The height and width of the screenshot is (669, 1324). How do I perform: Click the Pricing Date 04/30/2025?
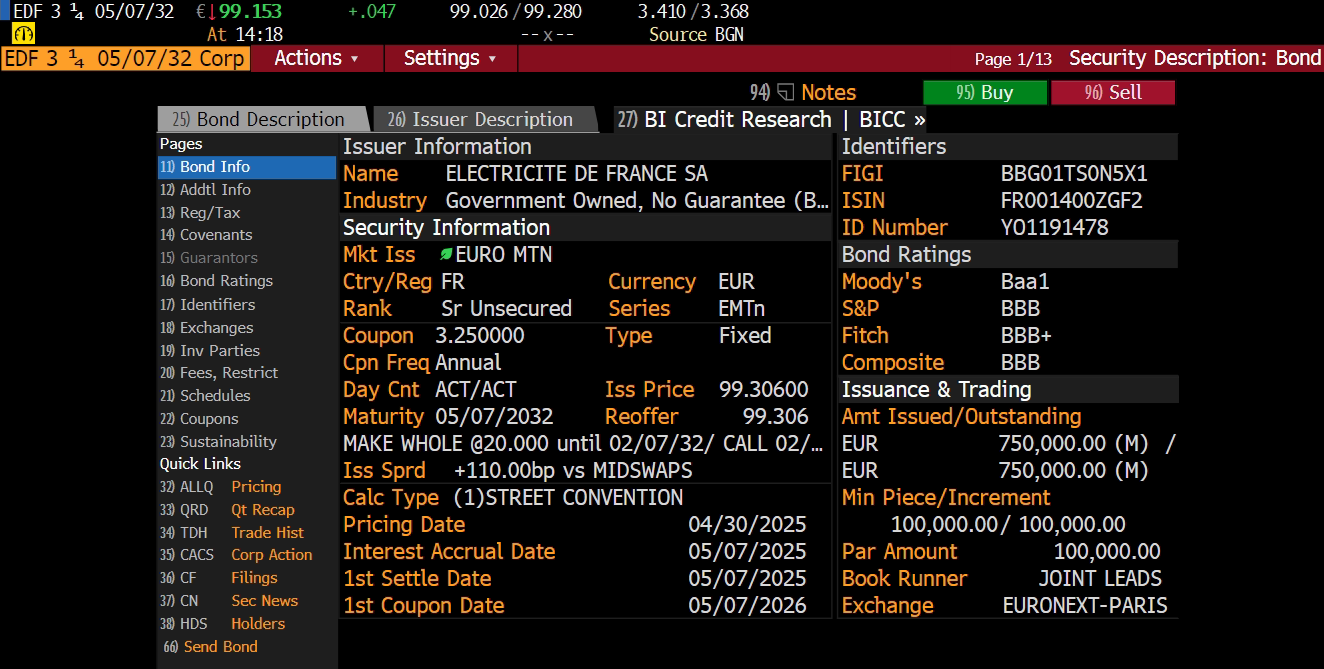747,525
